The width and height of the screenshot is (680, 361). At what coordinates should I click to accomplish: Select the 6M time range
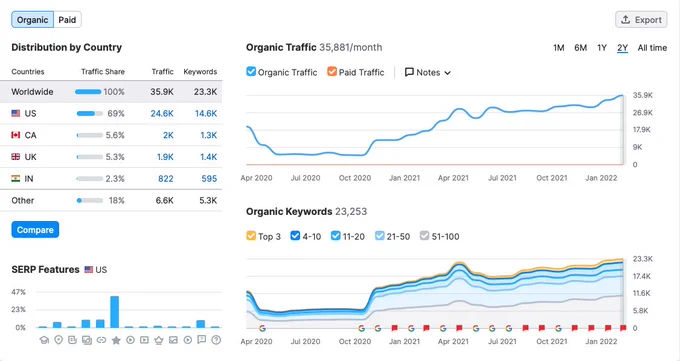click(580, 48)
